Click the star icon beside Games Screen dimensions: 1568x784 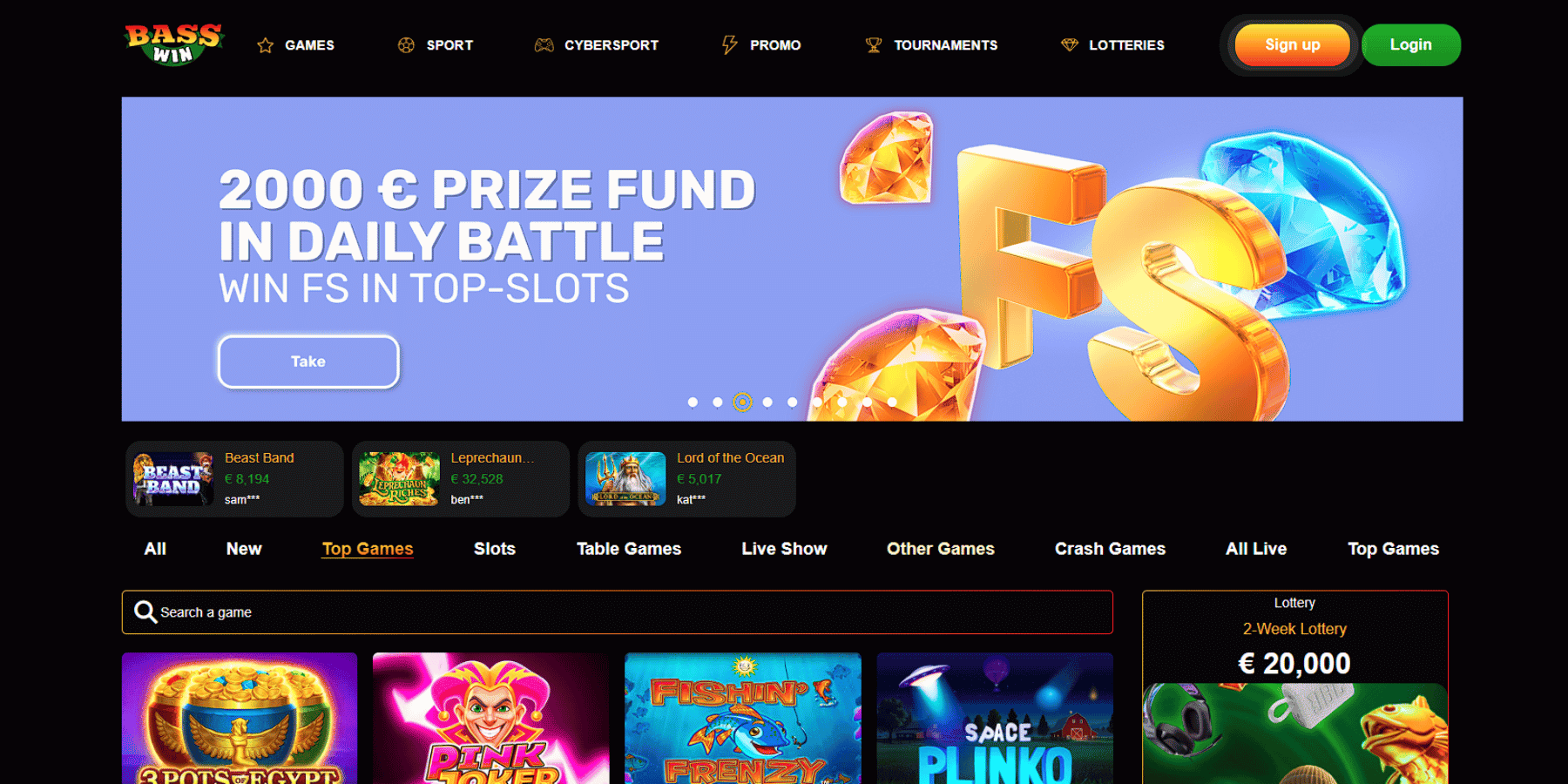(x=266, y=45)
